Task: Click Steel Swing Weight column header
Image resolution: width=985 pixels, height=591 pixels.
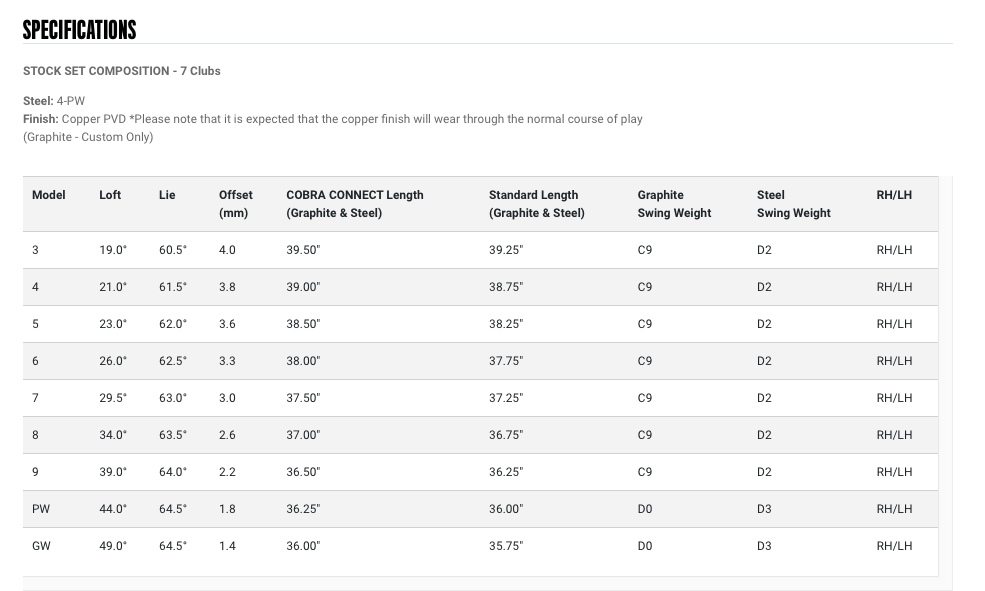Action: click(793, 204)
